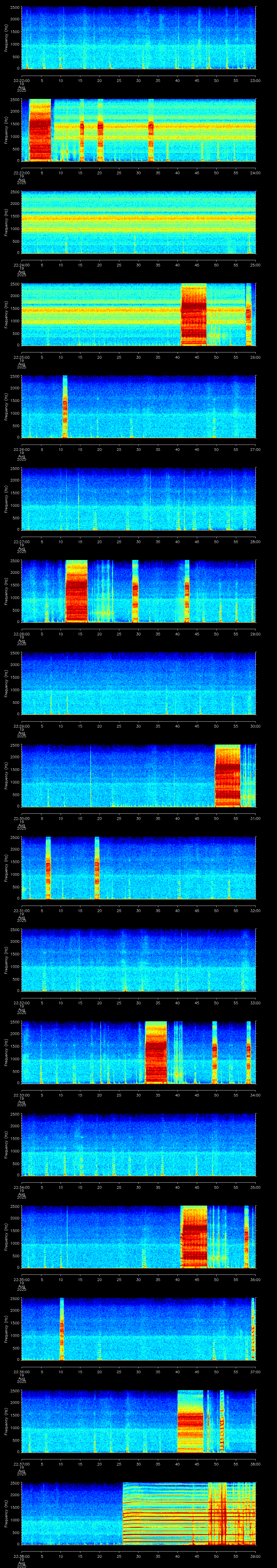Click the "22:31:00" start time label
Viewport: 277px width, 1568px height.
point(21,910)
